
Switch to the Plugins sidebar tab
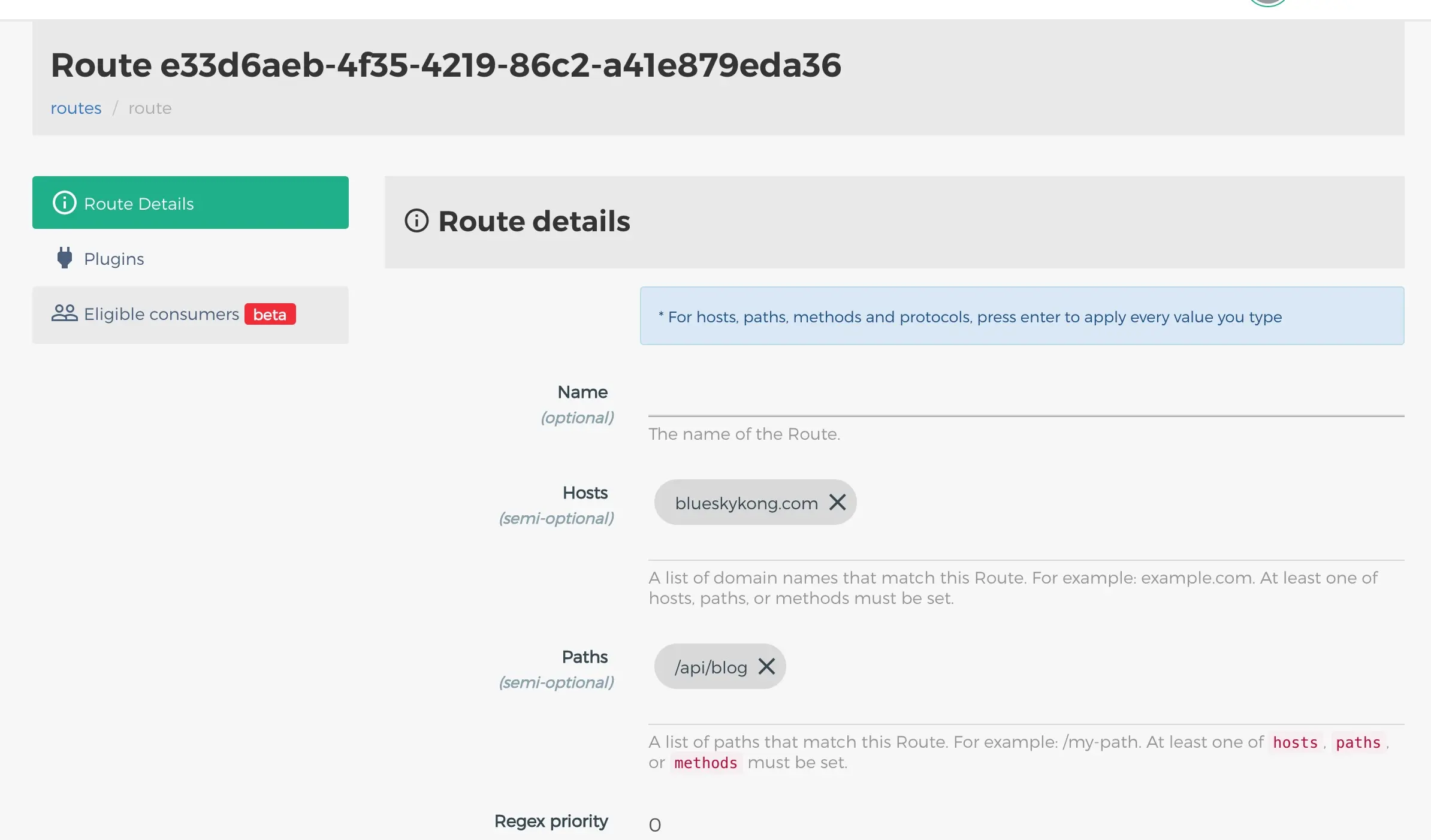click(x=114, y=259)
